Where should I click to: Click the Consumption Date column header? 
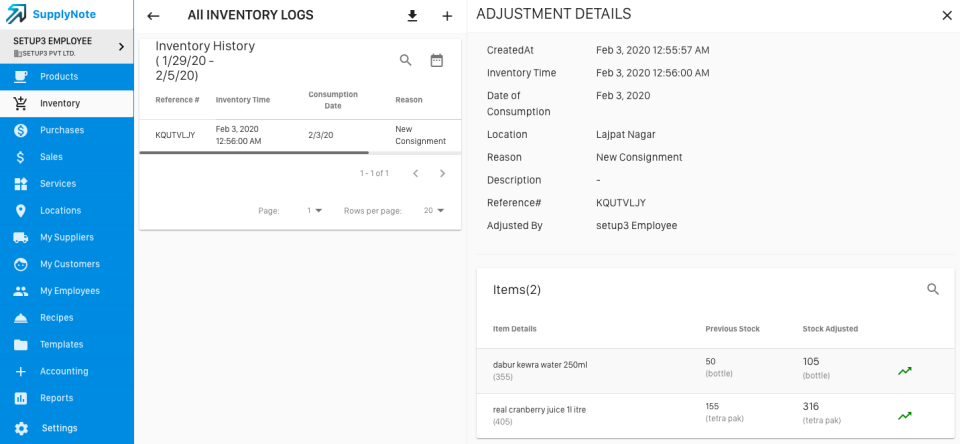point(333,100)
